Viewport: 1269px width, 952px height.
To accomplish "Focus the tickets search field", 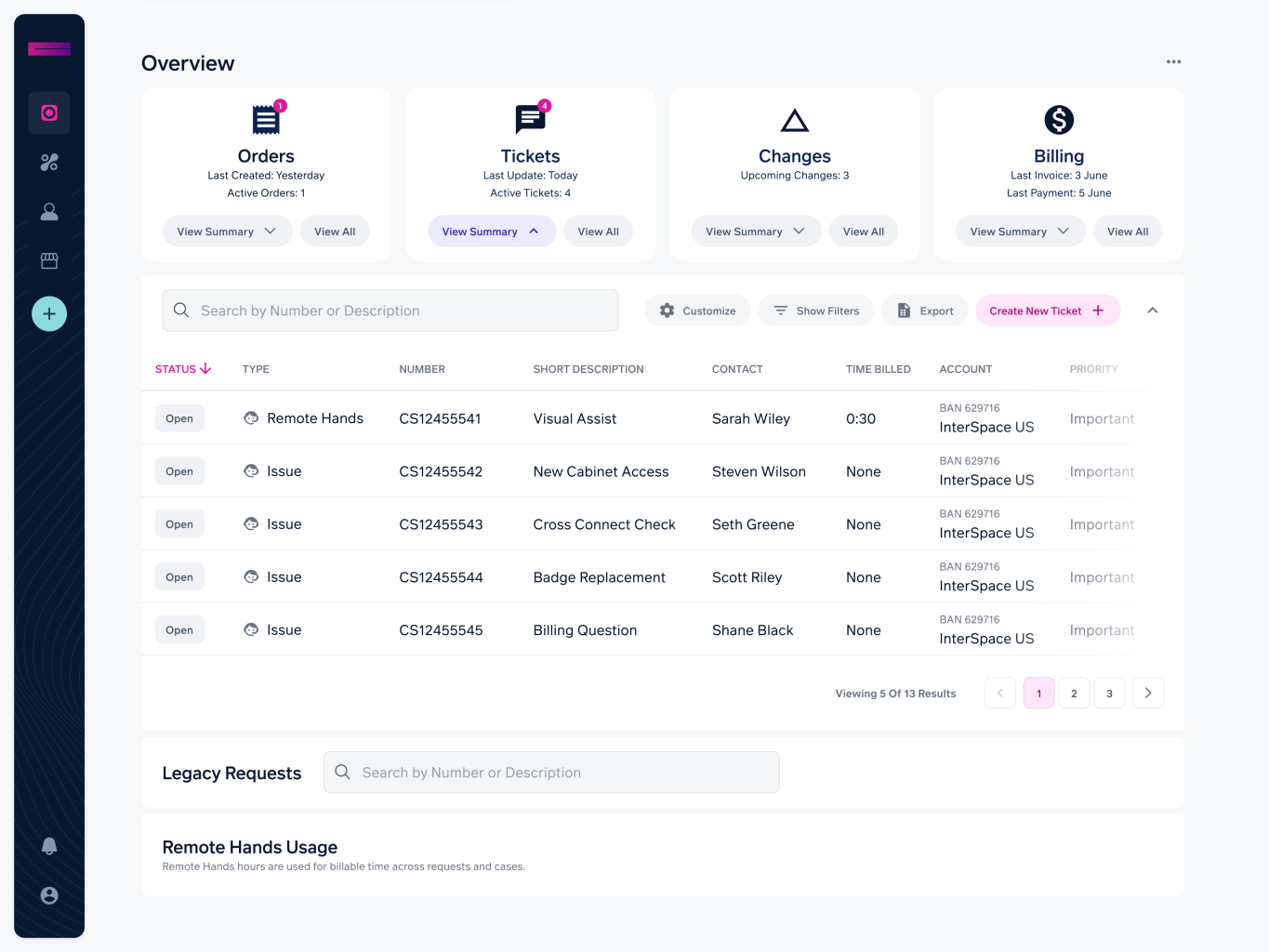I will tap(390, 311).
